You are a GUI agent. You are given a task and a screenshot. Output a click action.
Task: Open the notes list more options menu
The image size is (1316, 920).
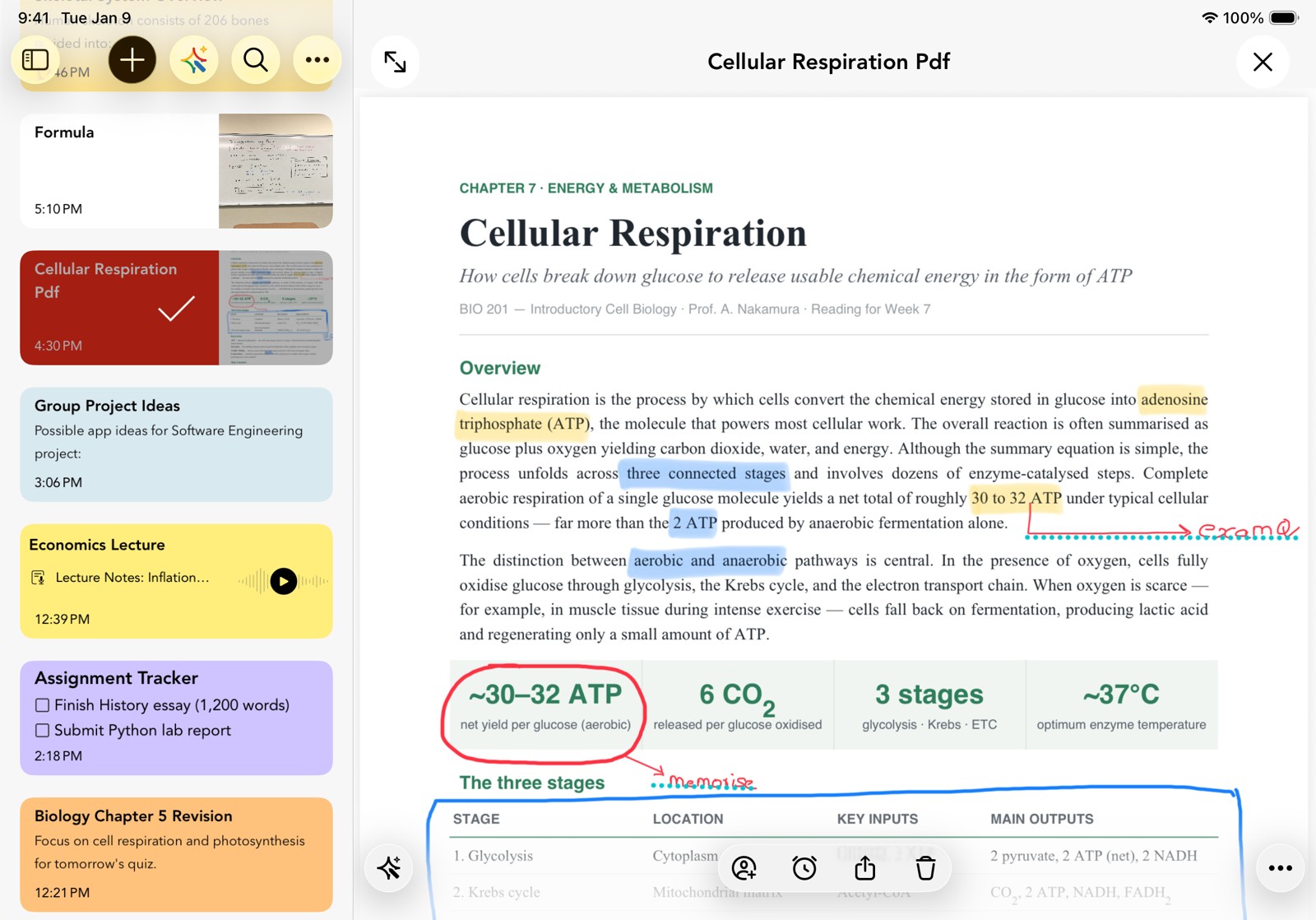[317, 59]
